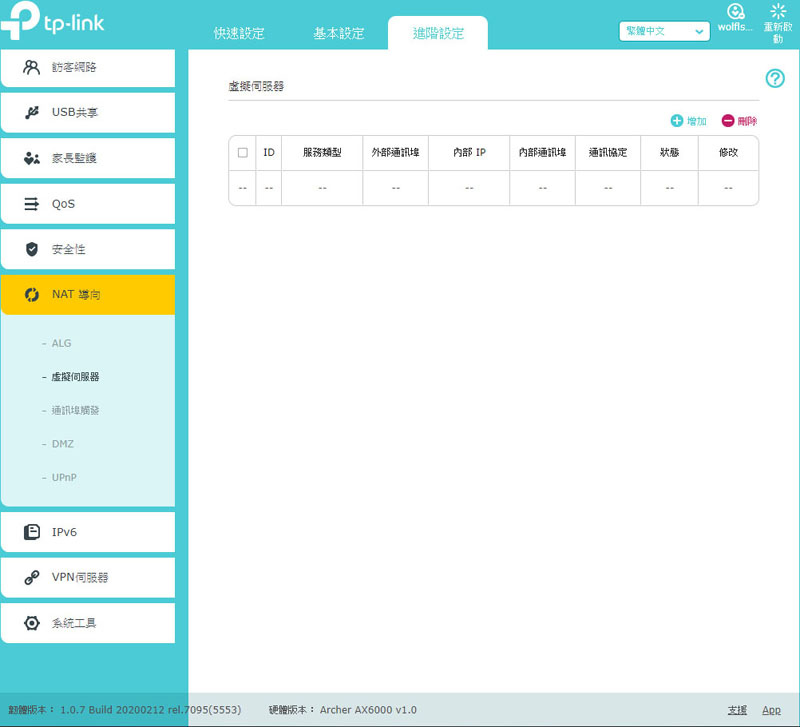Click the 狀態 column header

point(669,153)
